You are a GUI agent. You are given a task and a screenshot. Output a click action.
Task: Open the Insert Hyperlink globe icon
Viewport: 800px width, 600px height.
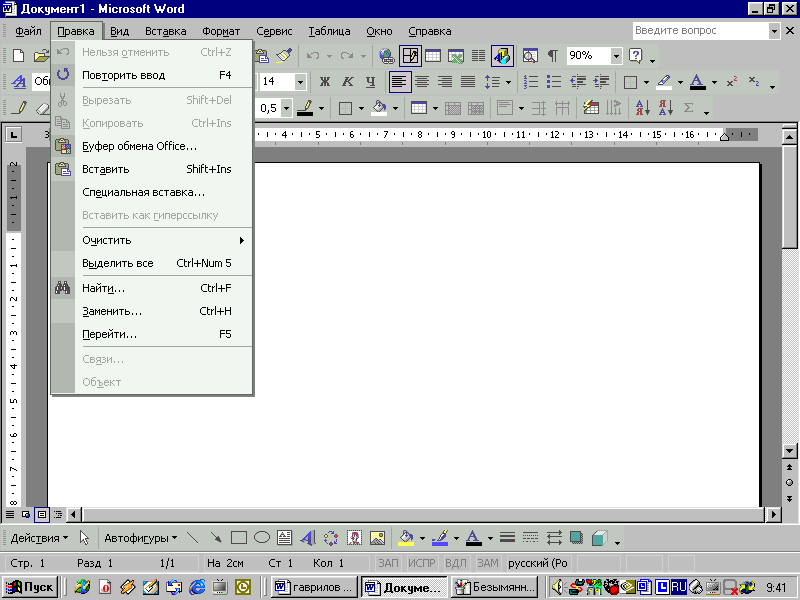(x=387, y=56)
